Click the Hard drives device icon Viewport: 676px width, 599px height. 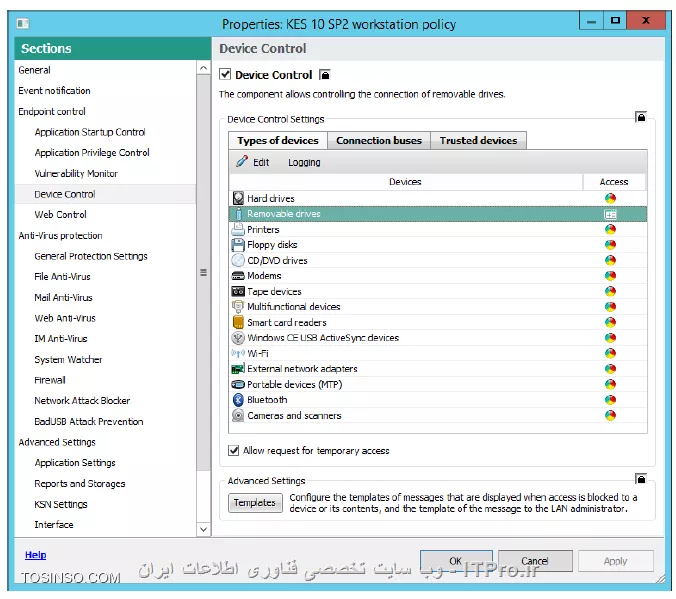(238, 198)
